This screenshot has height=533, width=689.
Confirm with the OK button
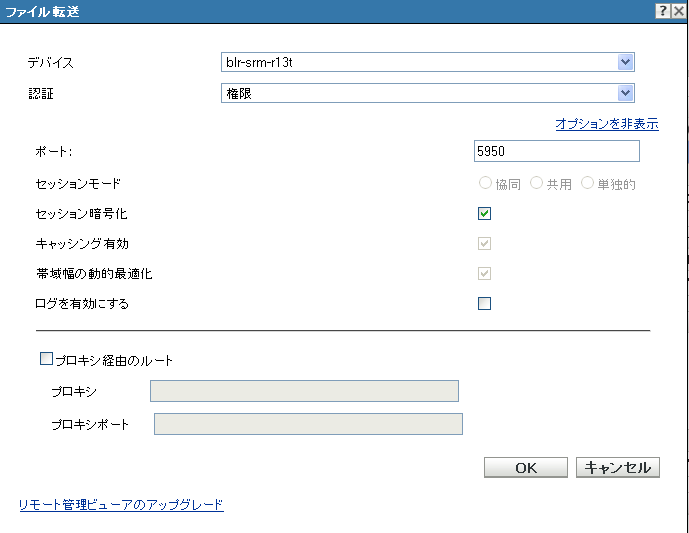526,468
